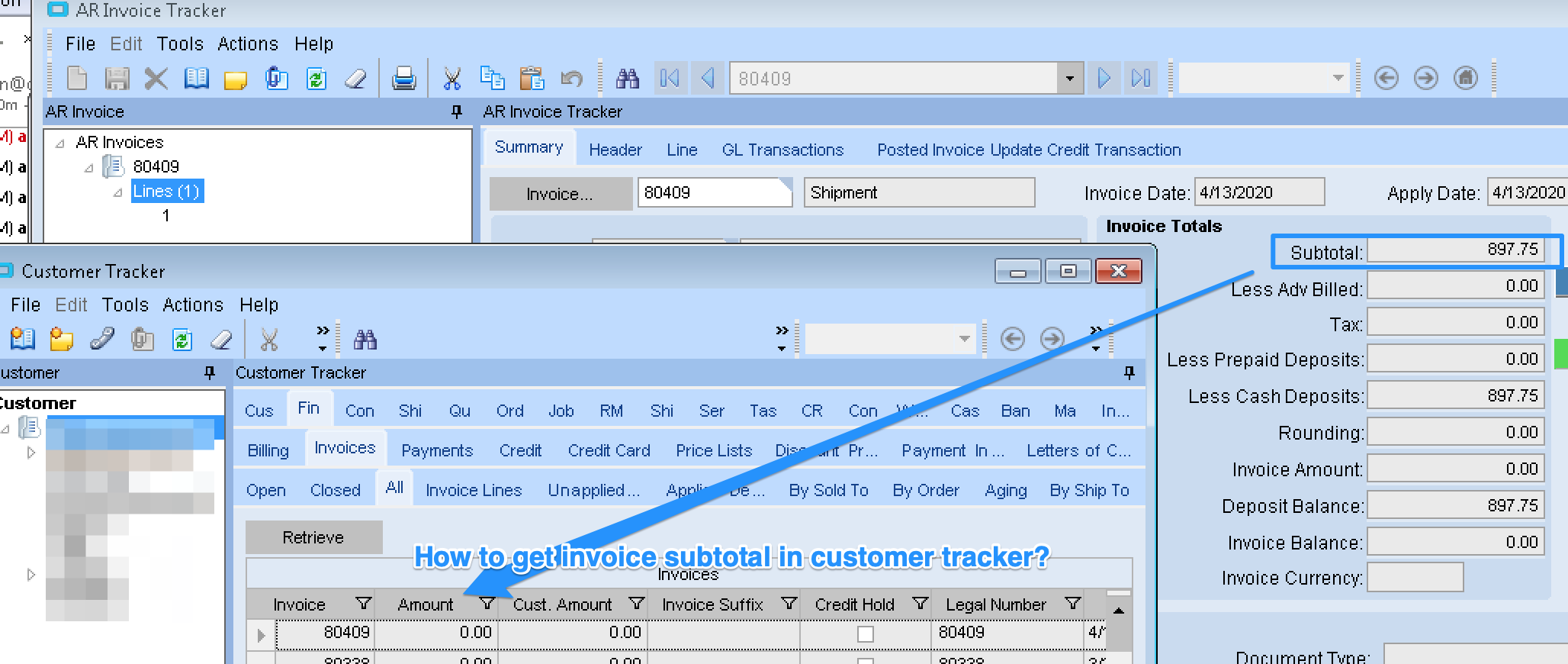The width and height of the screenshot is (1568, 664).
Task: Click the Home icon in AR Invoice Tracker toolbar
Action: click(x=1466, y=78)
